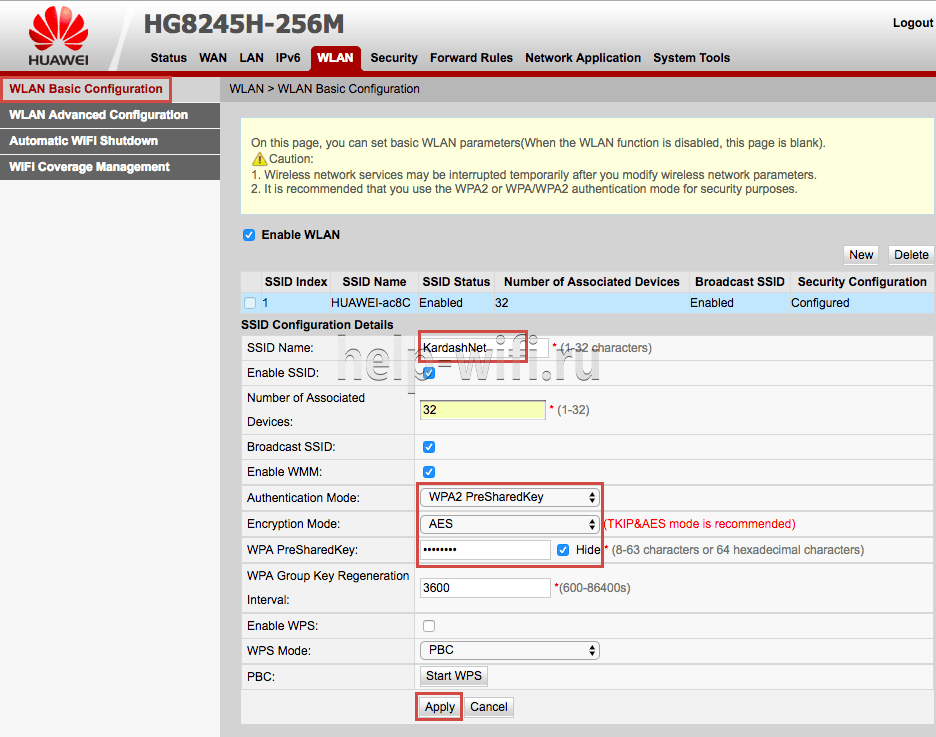936x737 pixels.
Task: Disable the Enable WMM checkbox
Action: pos(429,472)
